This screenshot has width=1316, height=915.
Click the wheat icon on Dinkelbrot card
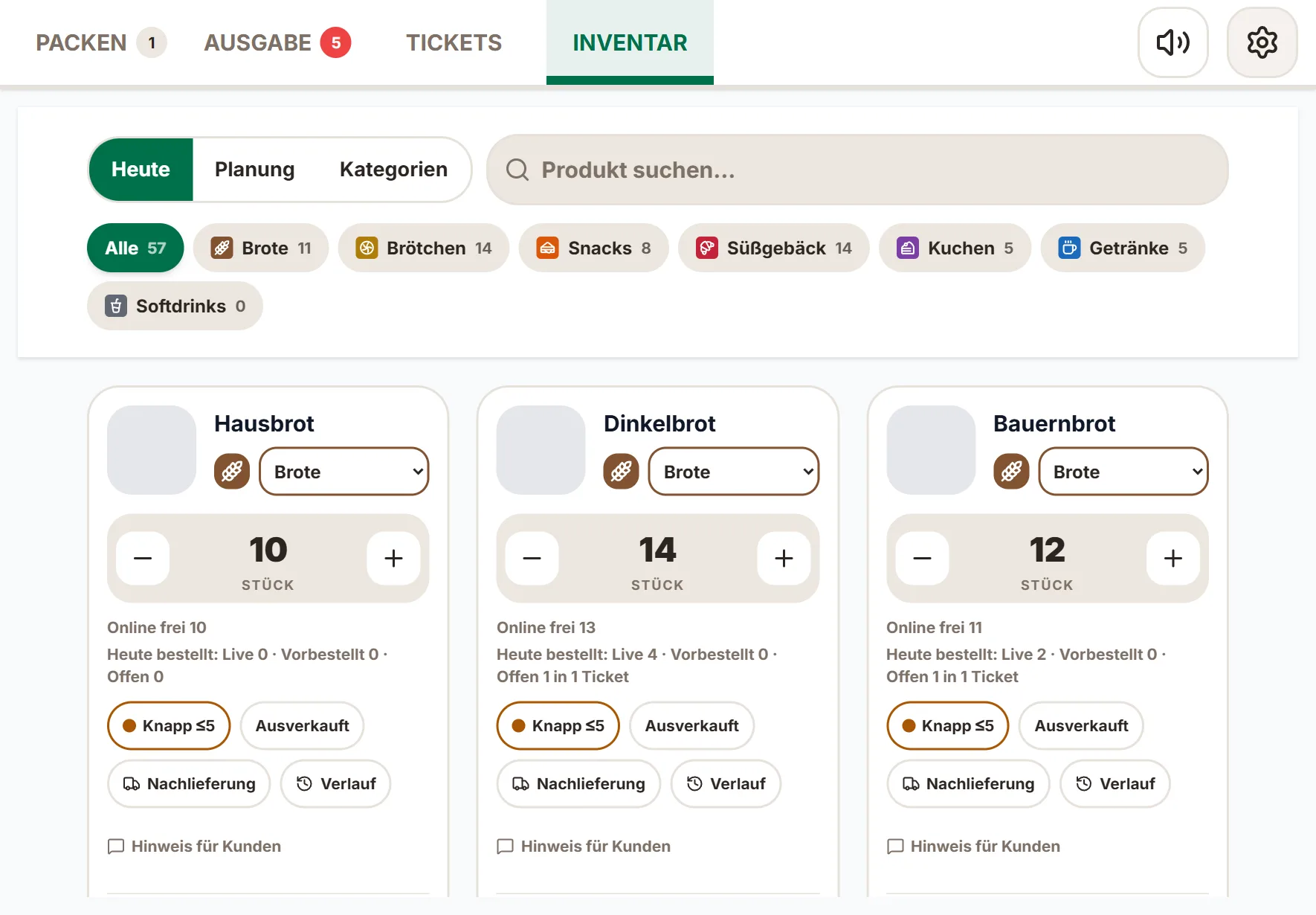(622, 472)
